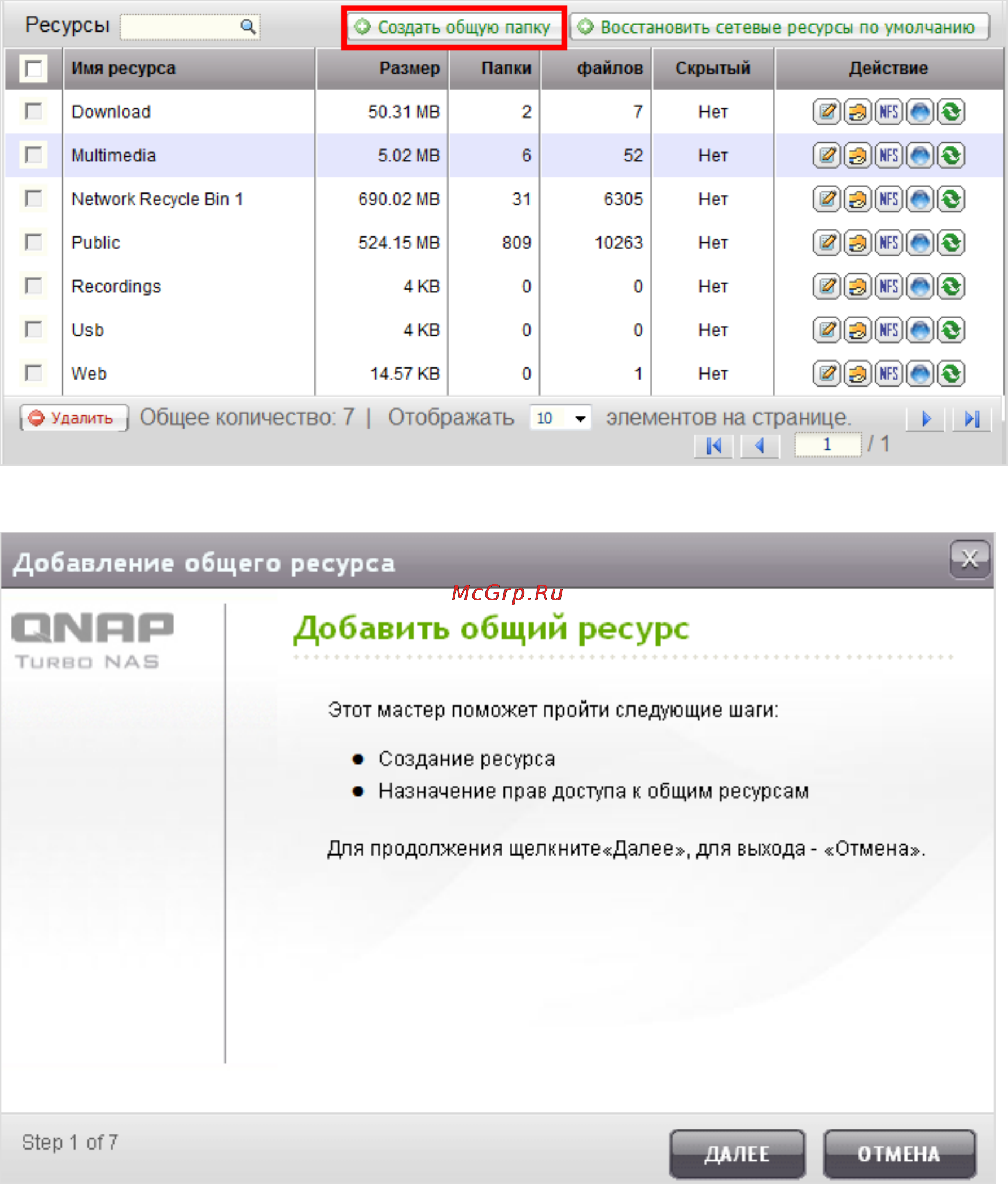This screenshot has height=1184, width=1008.
Task: Click the Создать общую папку button
Action: [454, 27]
